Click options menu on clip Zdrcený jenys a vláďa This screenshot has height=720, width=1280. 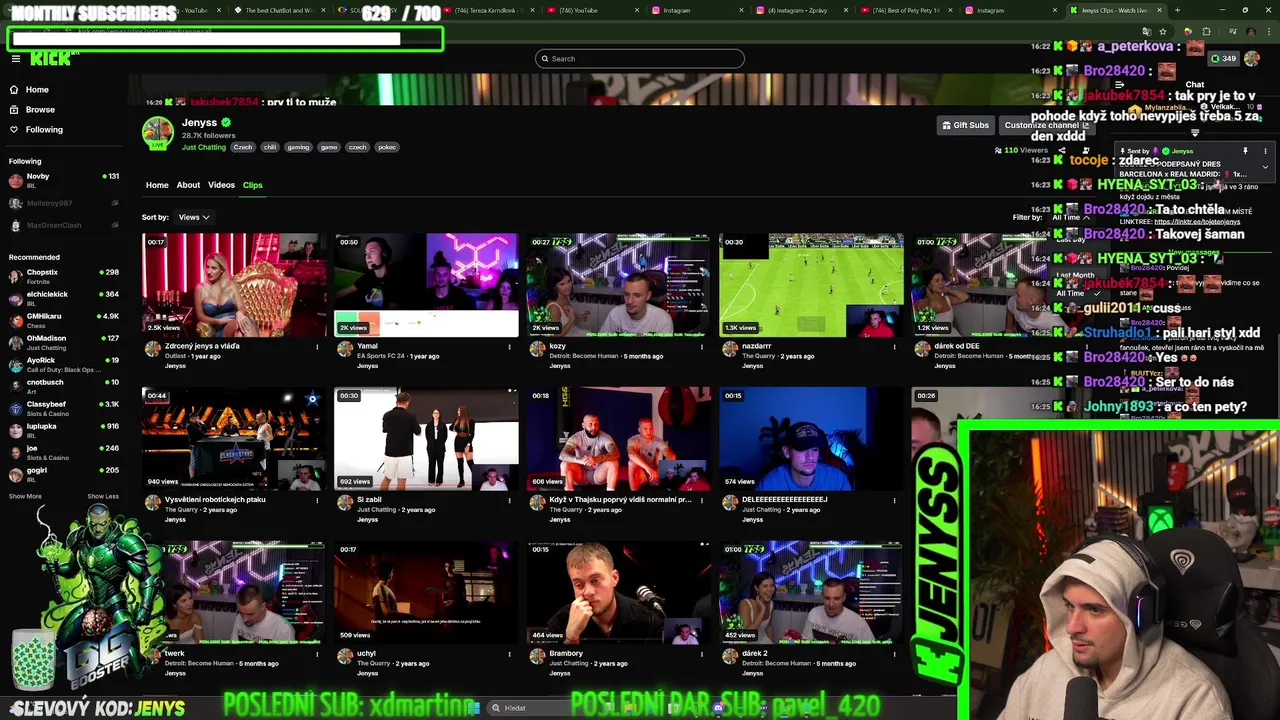point(317,347)
